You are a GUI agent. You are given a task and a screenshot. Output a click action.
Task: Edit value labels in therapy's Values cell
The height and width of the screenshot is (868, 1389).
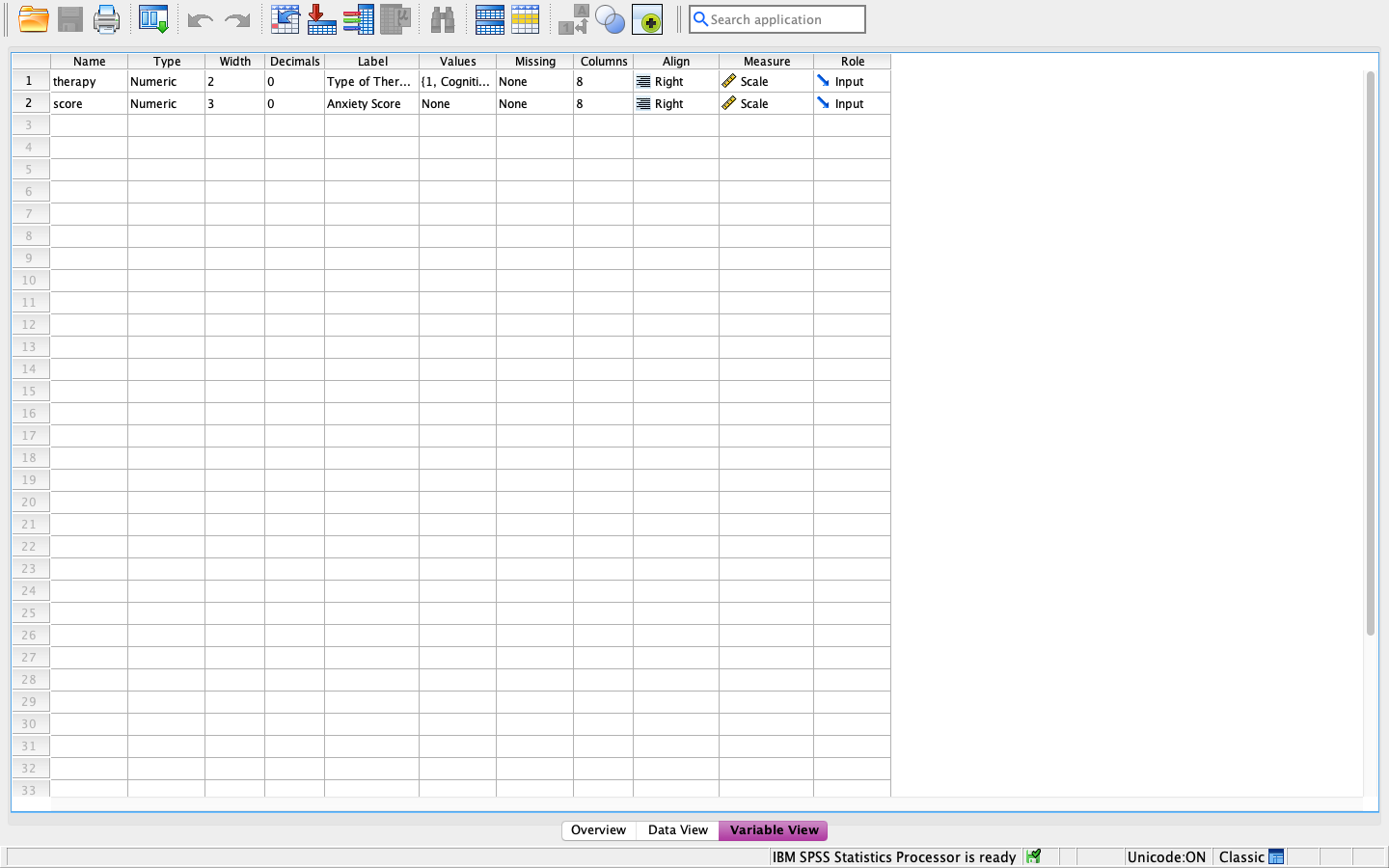pos(457,81)
